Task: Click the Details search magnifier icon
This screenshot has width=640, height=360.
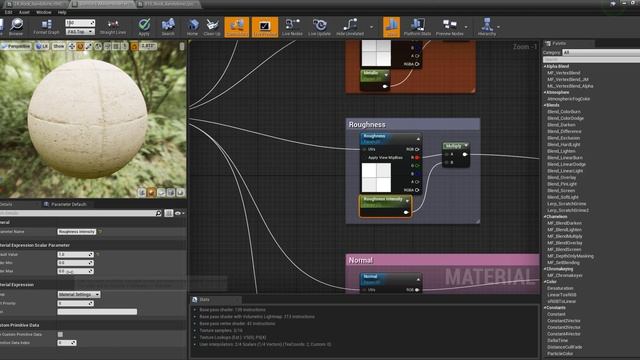Action: pos(159,213)
